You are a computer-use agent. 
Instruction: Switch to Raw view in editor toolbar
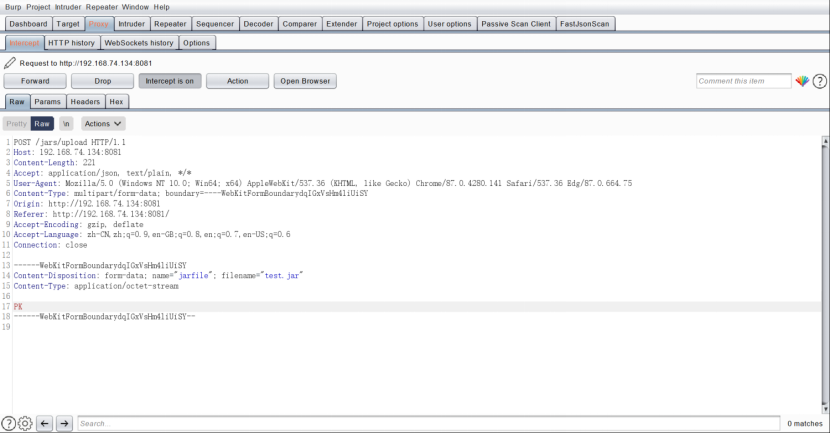tap(42, 124)
